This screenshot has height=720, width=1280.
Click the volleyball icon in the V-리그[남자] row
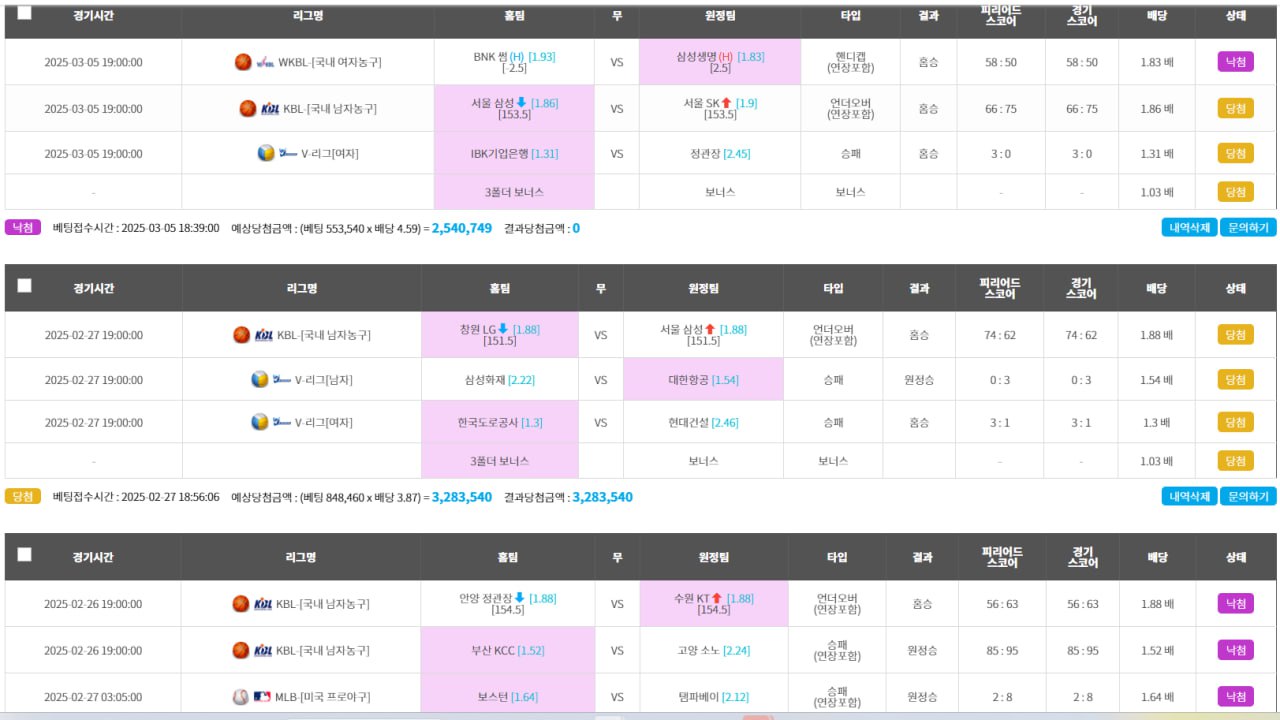tap(259, 380)
